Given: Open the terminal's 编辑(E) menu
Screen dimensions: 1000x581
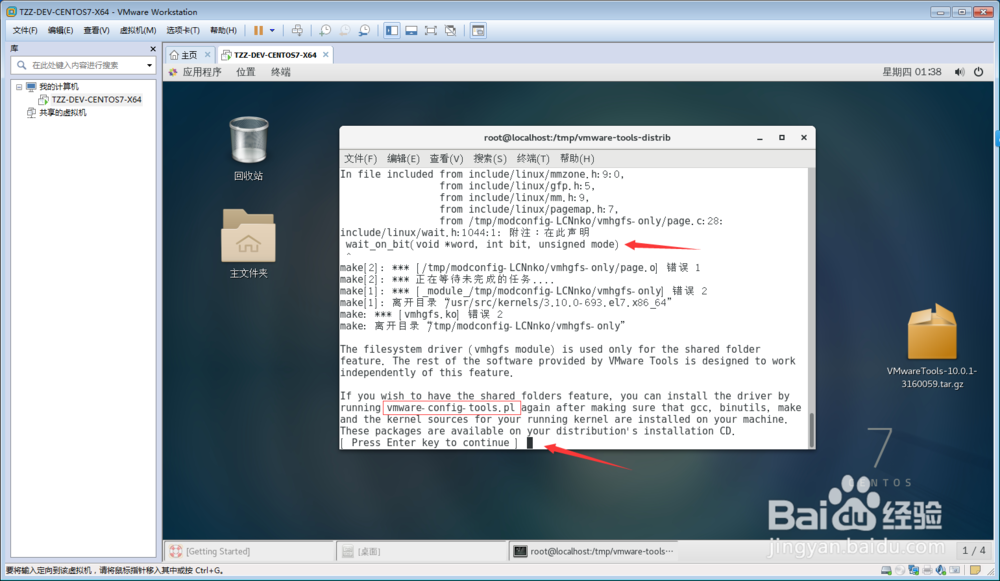Looking at the screenshot, I should click(403, 158).
